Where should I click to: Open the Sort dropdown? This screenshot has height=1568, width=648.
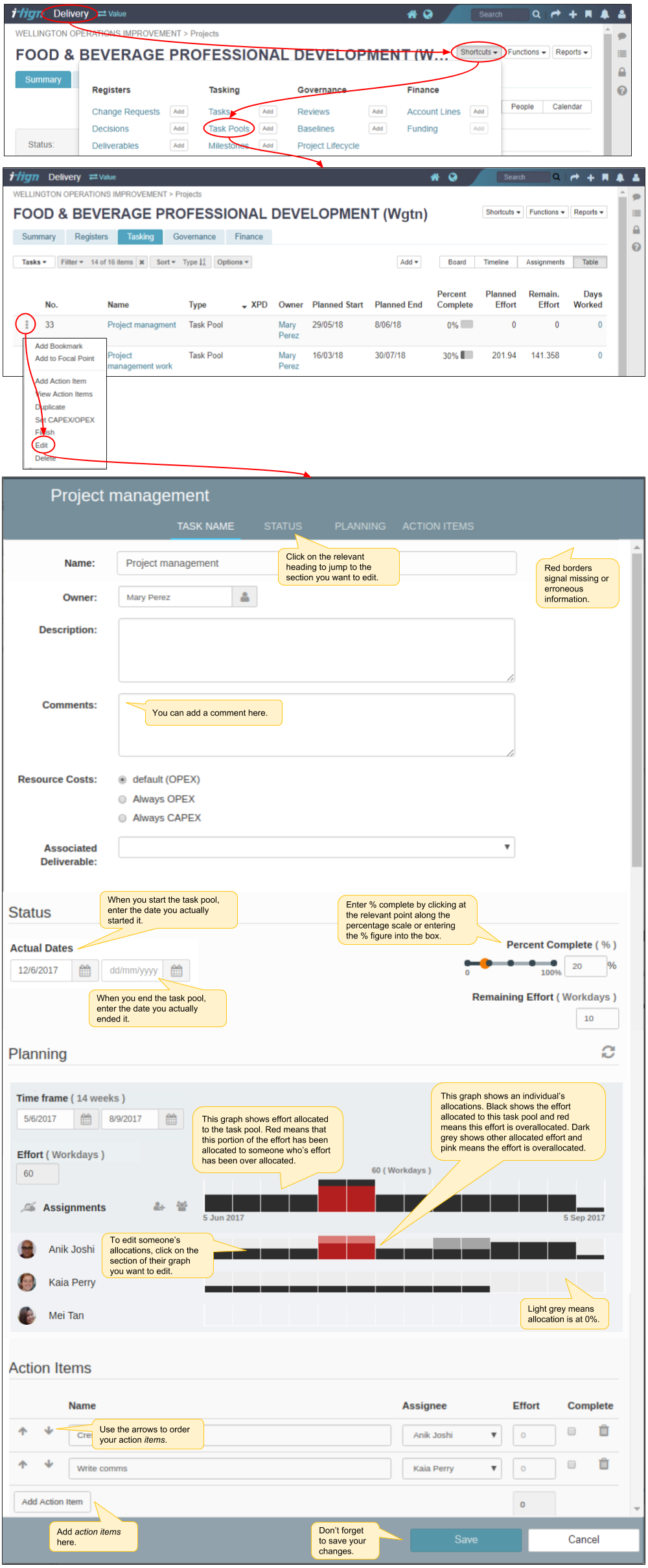tap(165, 262)
